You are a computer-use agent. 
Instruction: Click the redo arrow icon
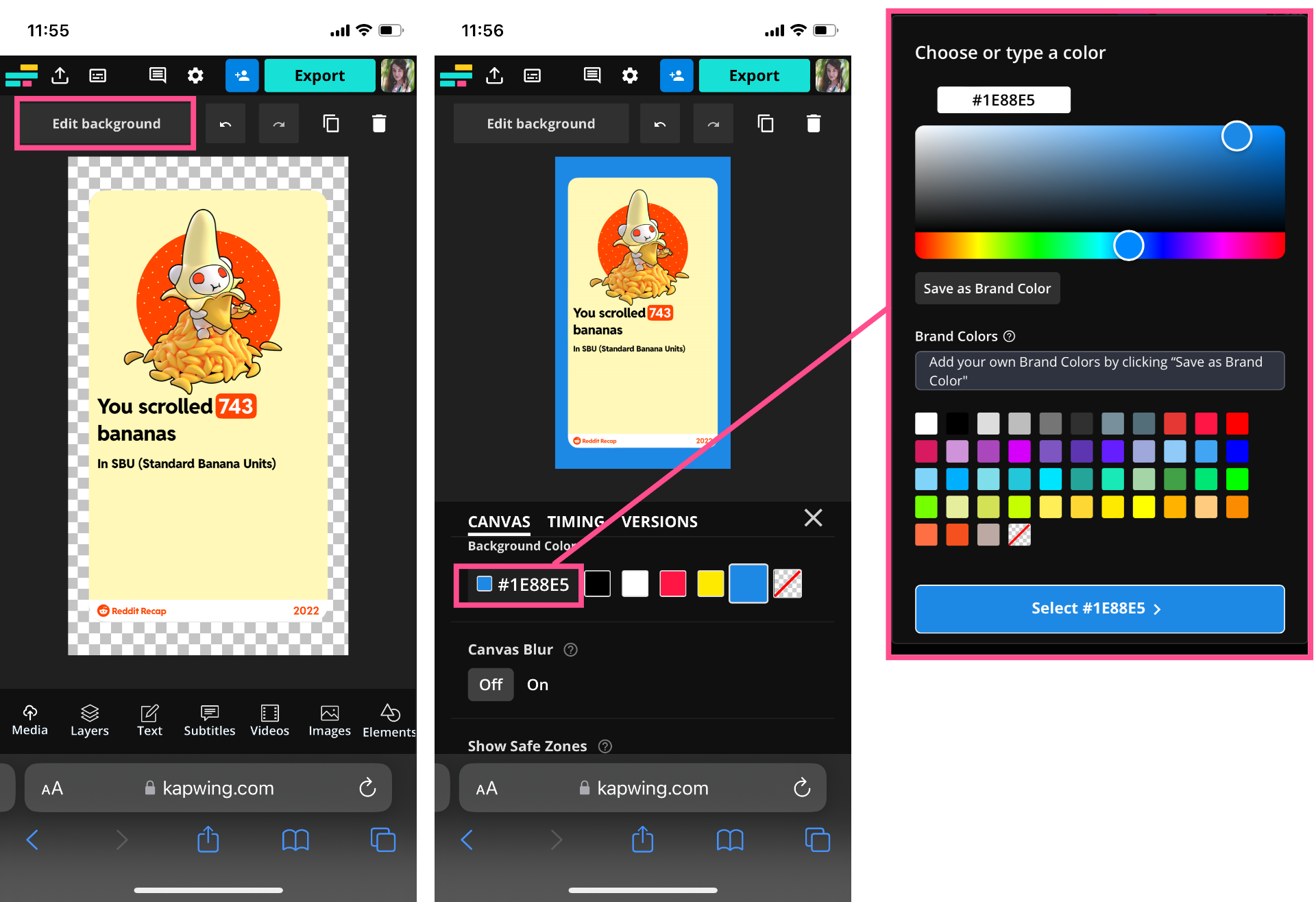(278, 123)
